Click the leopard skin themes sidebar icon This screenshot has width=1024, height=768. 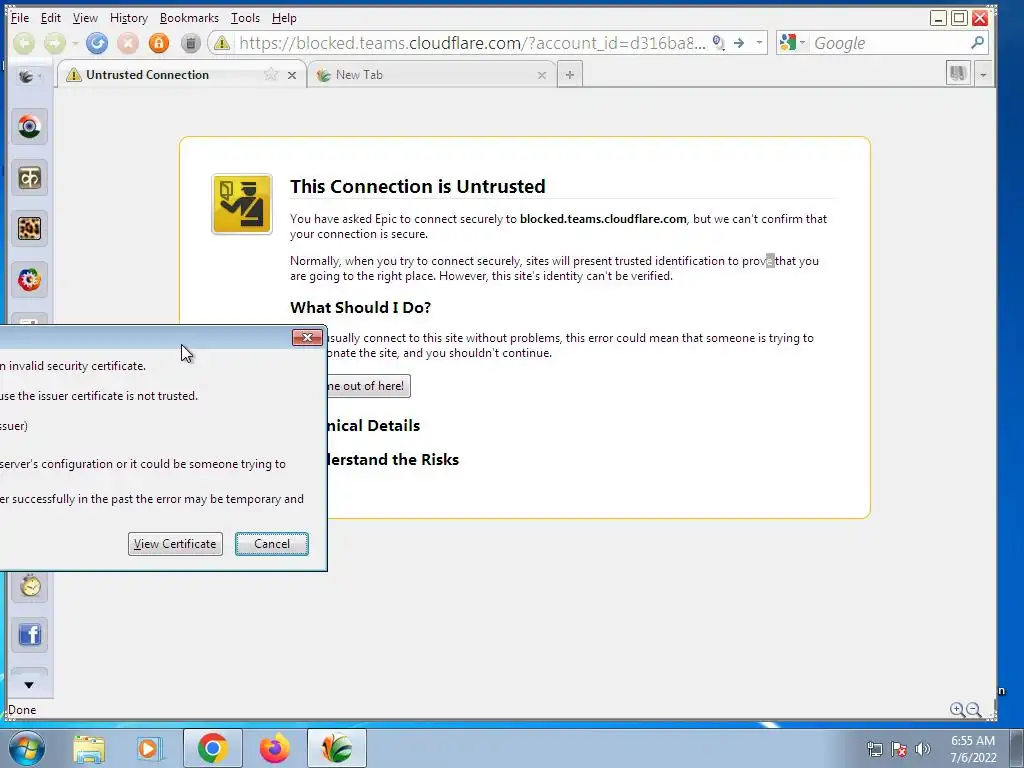[29, 229]
